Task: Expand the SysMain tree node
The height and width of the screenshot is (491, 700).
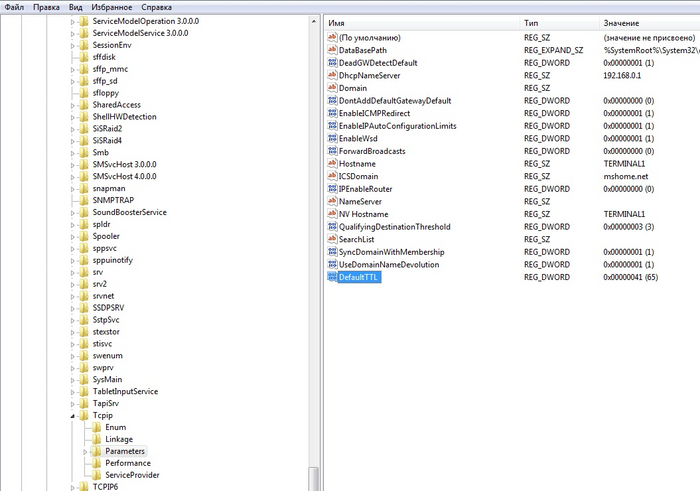Action: click(x=72, y=380)
